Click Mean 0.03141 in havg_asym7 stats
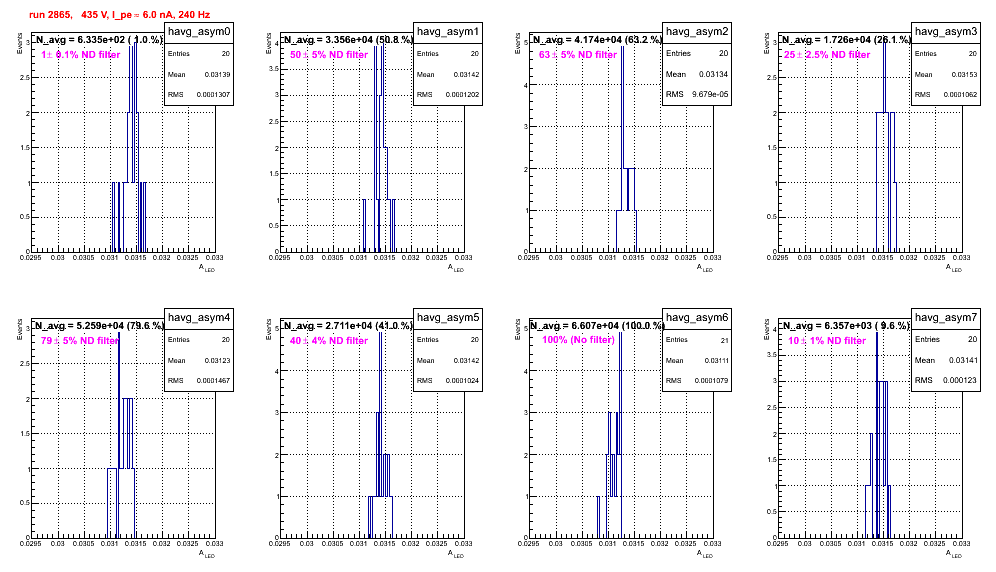 (946, 360)
